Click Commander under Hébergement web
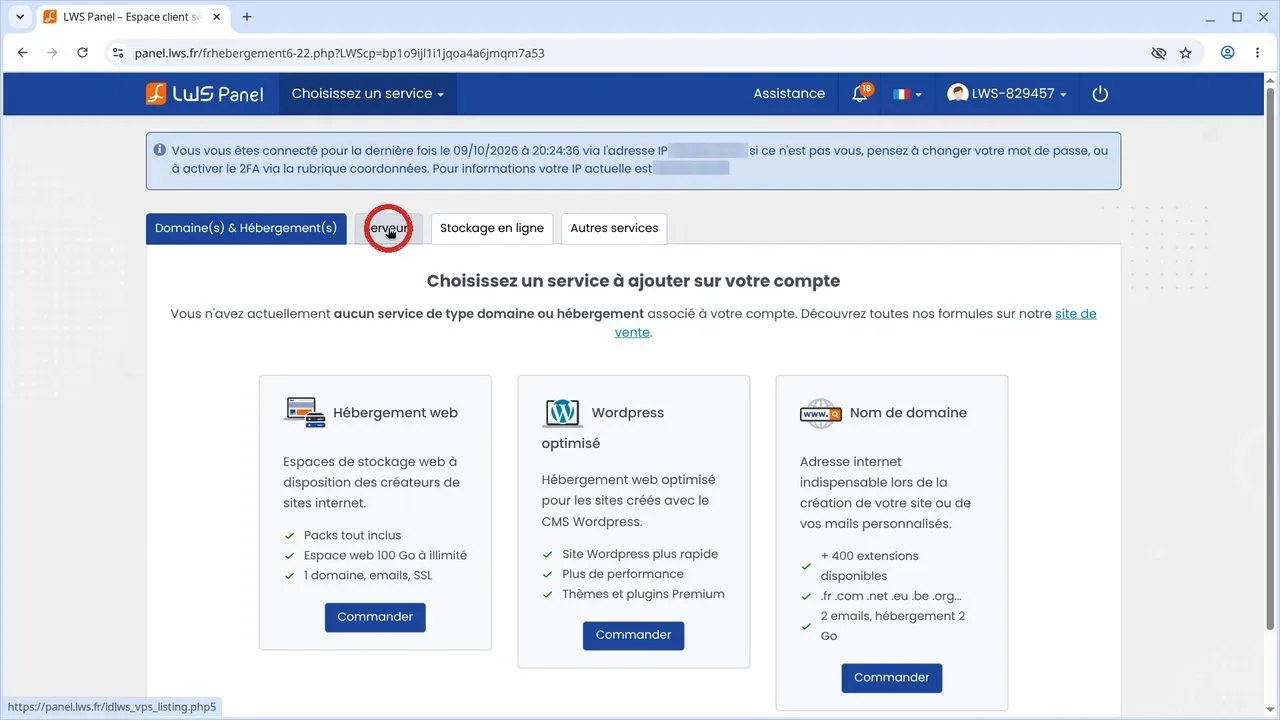The width and height of the screenshot is (1280, 720). [375, 617]
